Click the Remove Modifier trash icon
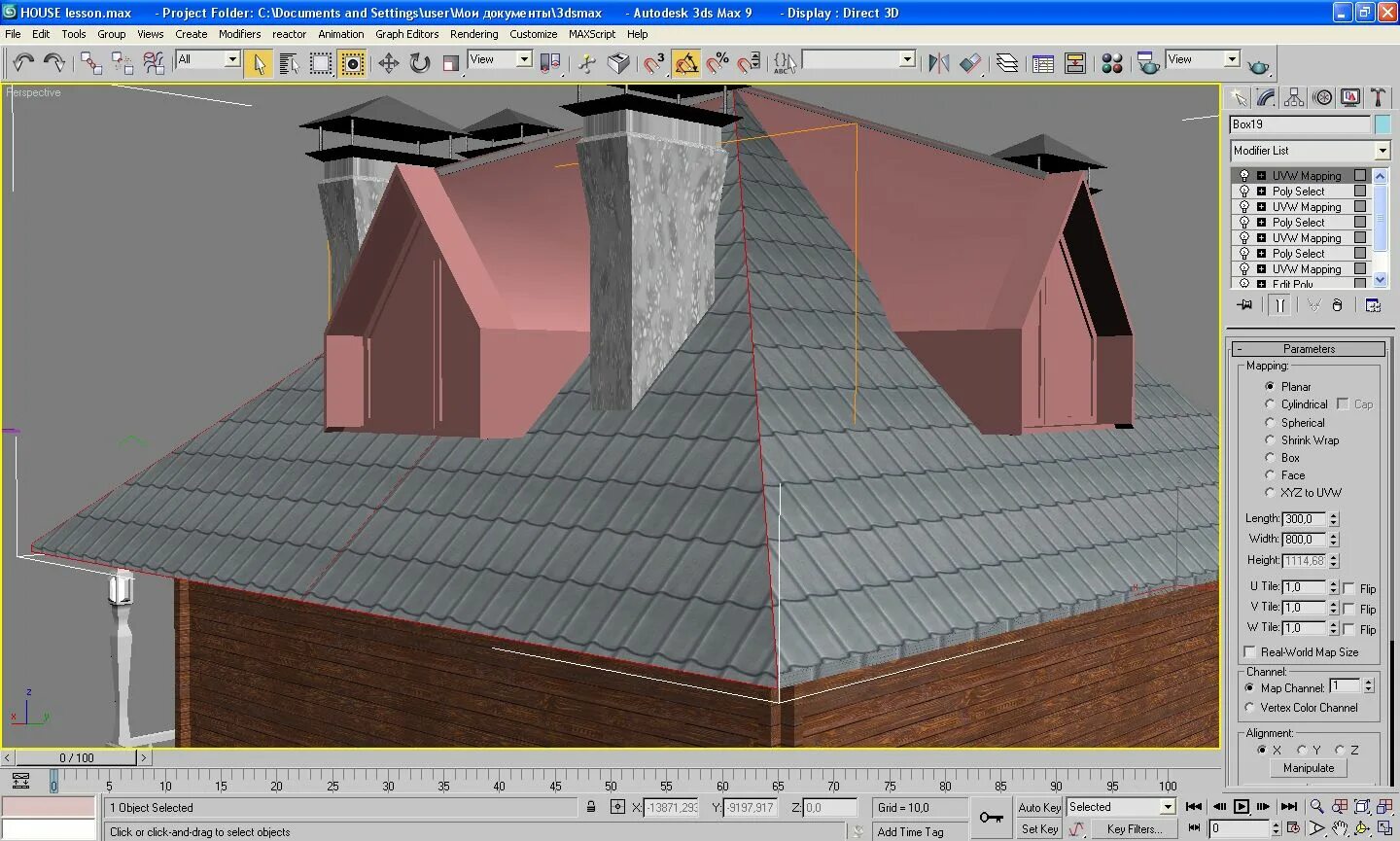This screenshot has width=1400, height=841. [1336, 304]
